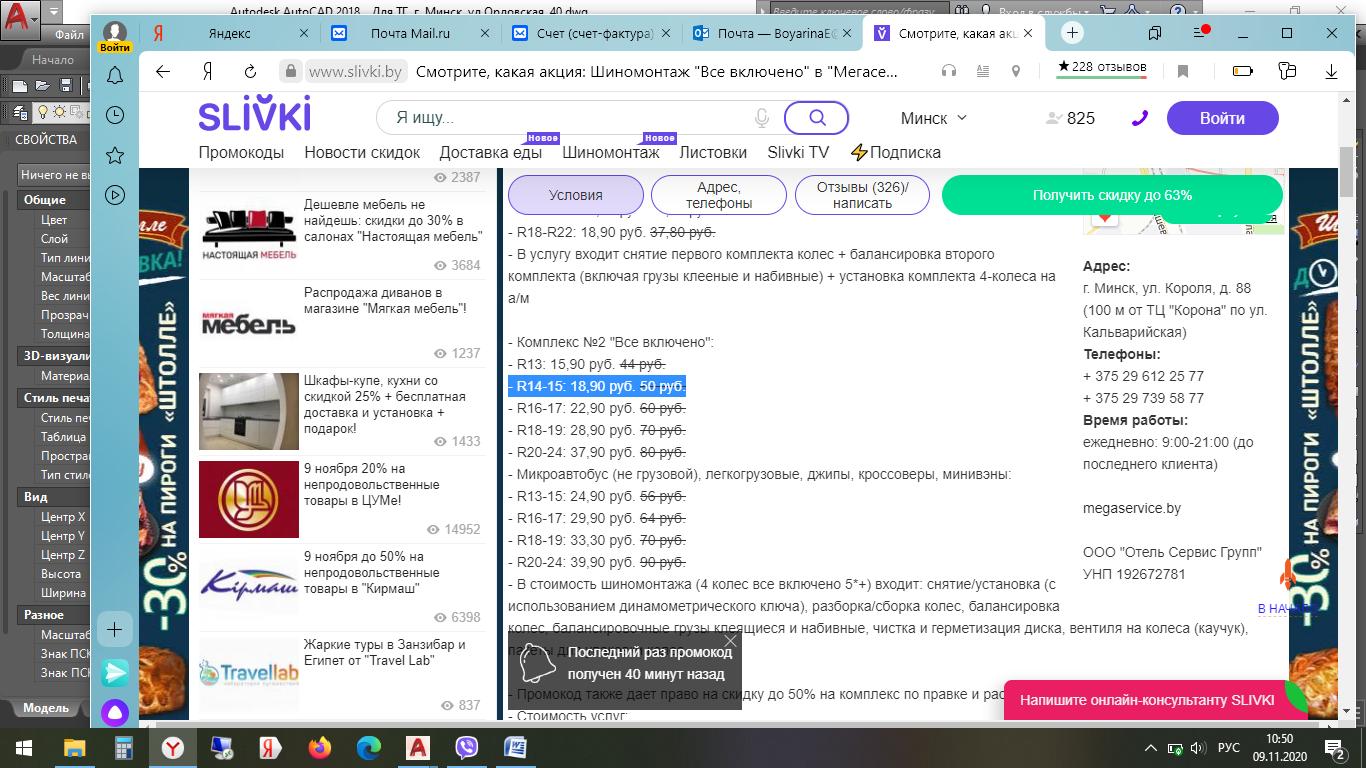
Task: Reload the page with refresh icon
Action: click(x=250, y=71)
